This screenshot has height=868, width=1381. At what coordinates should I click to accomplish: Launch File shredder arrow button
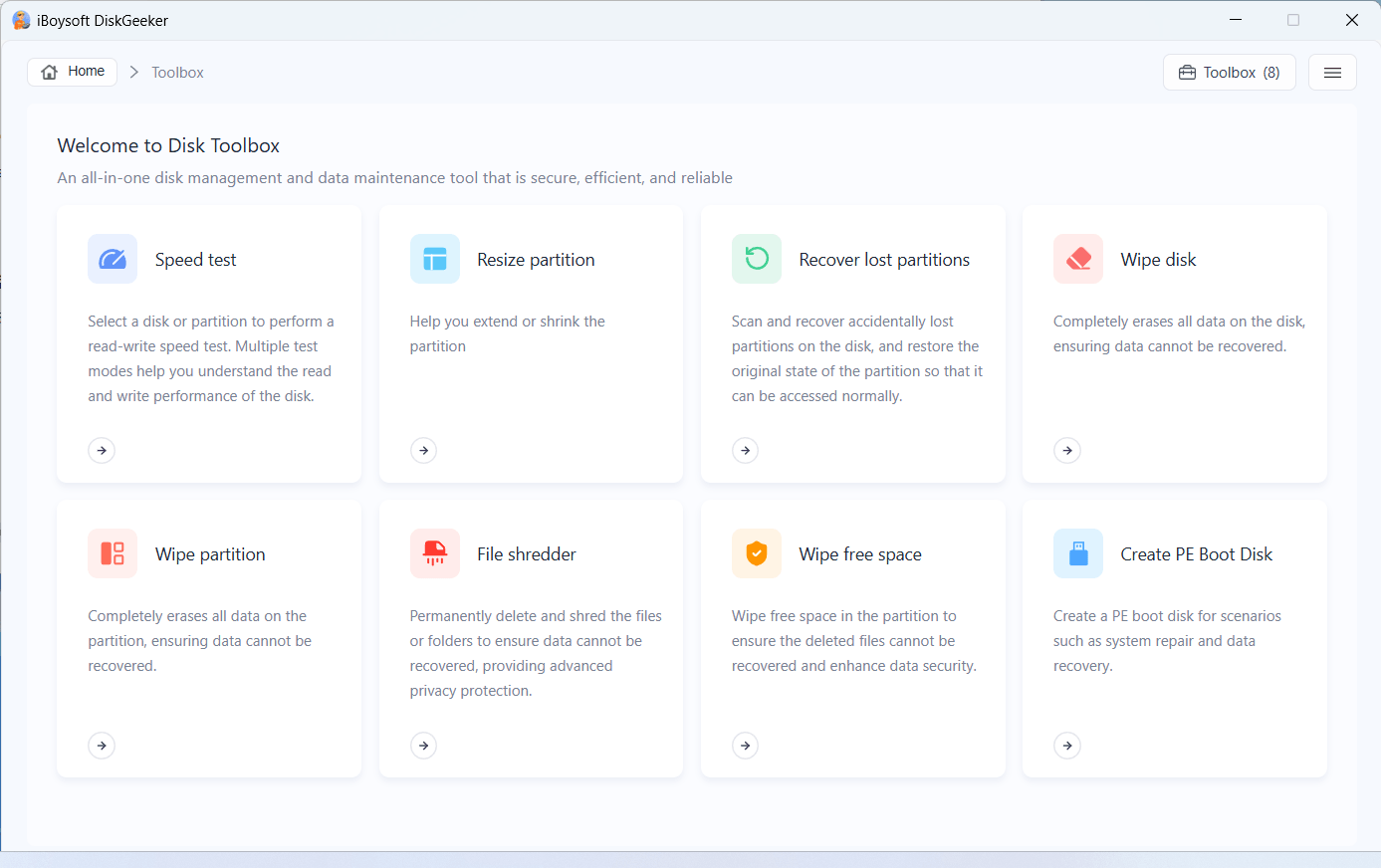point(424,746)
